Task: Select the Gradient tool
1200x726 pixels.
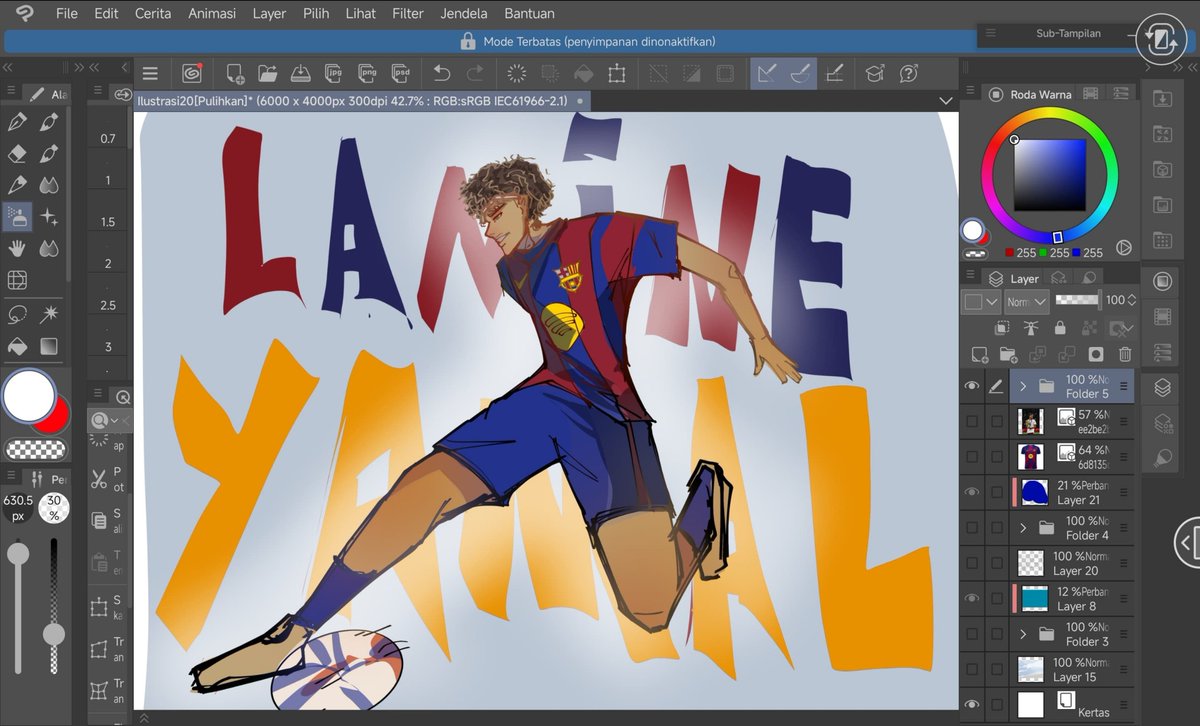Action: point(49,346)
